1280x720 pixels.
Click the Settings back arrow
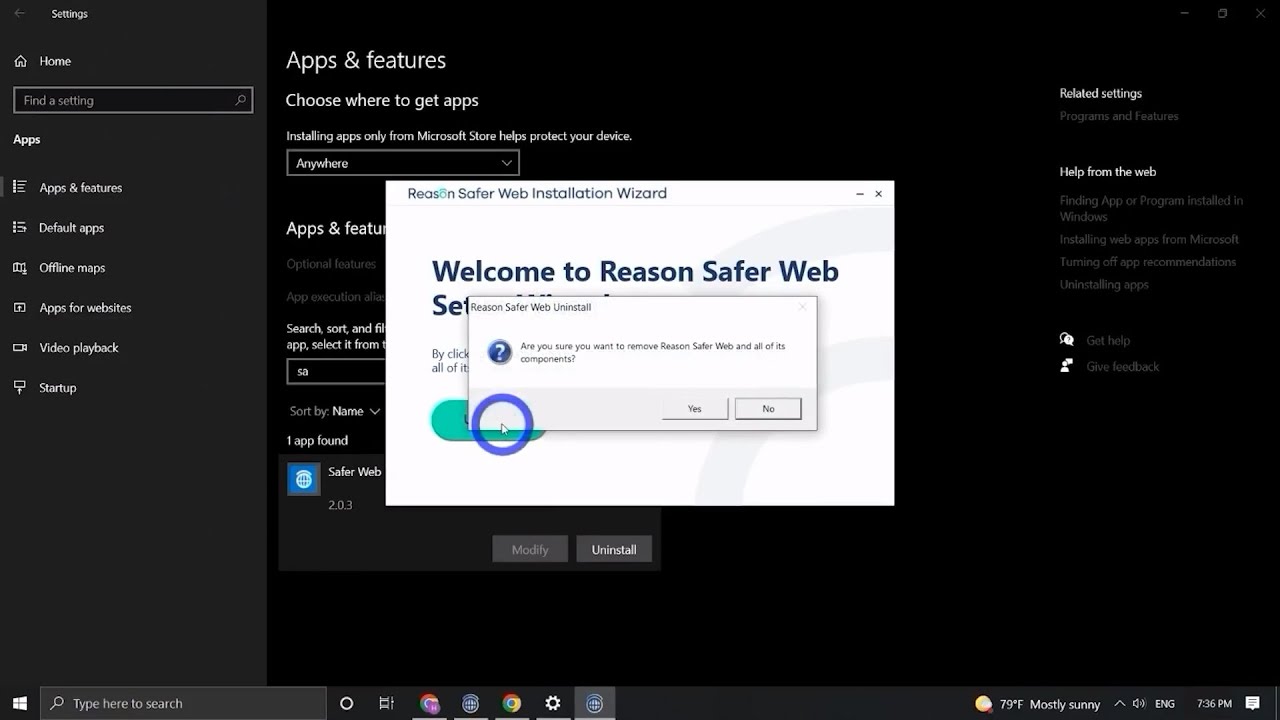(x=19, y=14)
